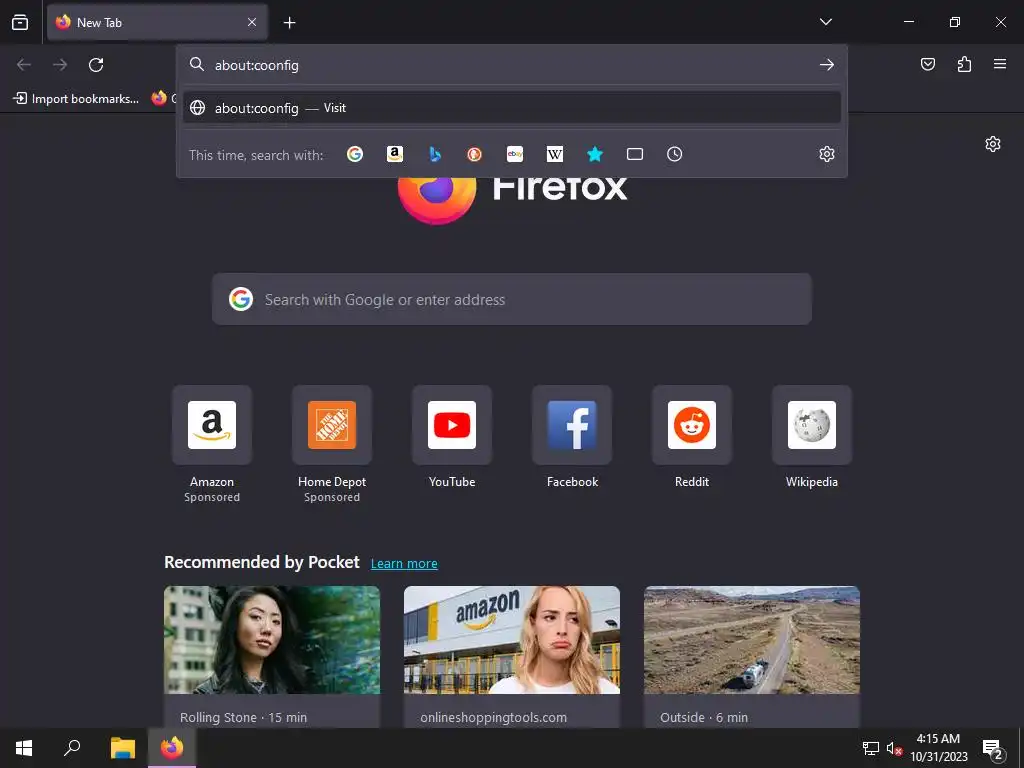Open new tab page personalize gear

(993, 144)
